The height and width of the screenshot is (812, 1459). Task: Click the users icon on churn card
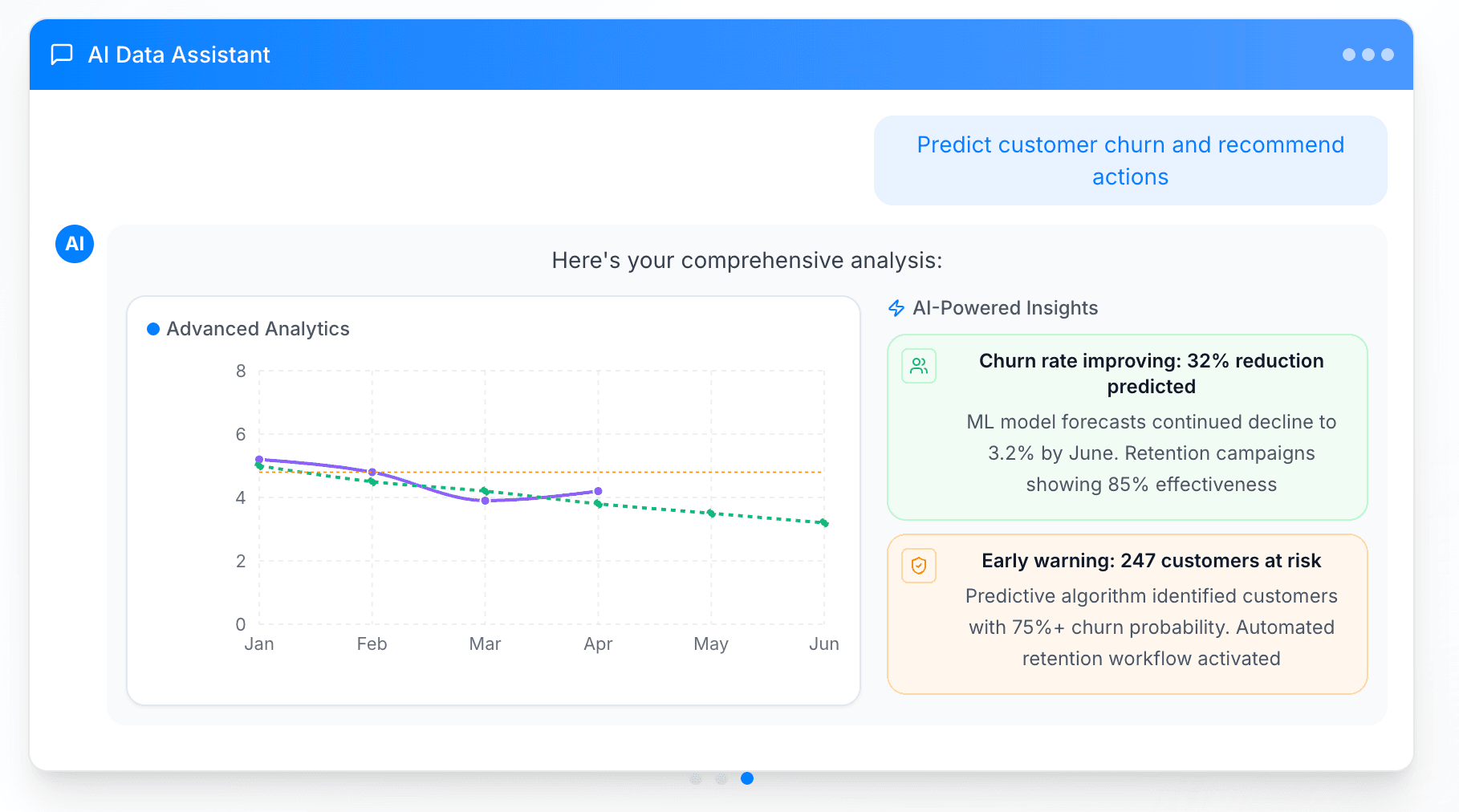[x=919, y=366]
